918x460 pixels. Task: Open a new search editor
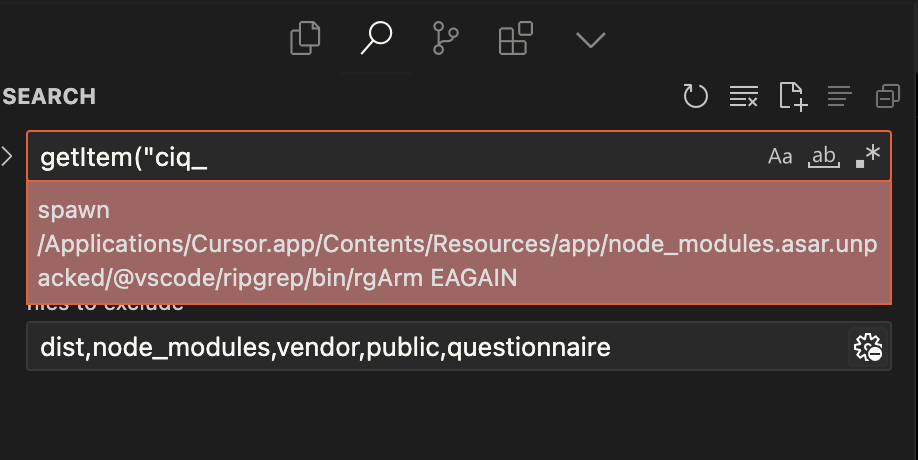793,96
